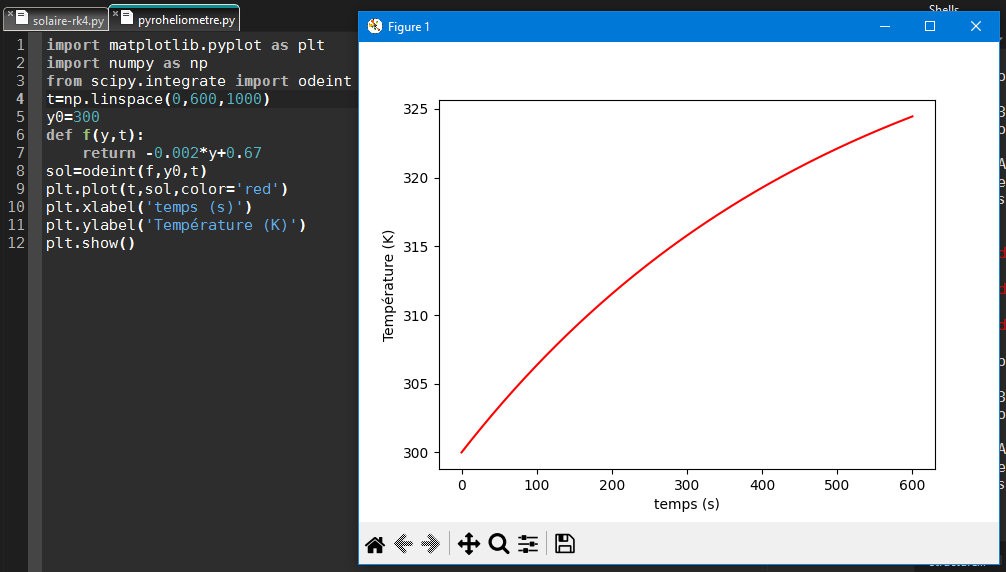Screen dimensions: 1006x572
Task: Click the y-axis tick label 325
Action: [415, 110]
